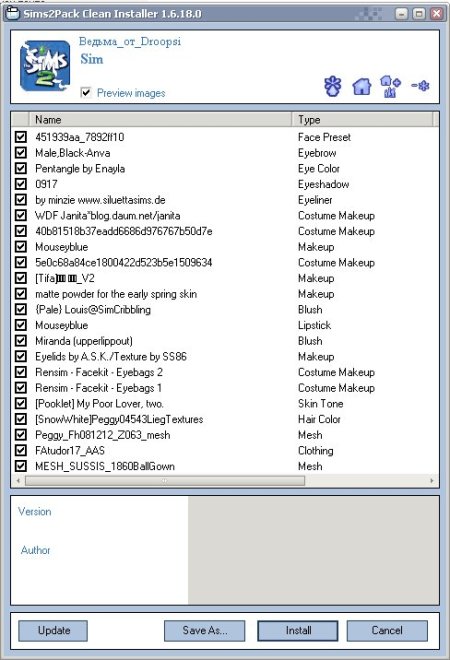Select the Mouseyblue Lipstick row

225,325
